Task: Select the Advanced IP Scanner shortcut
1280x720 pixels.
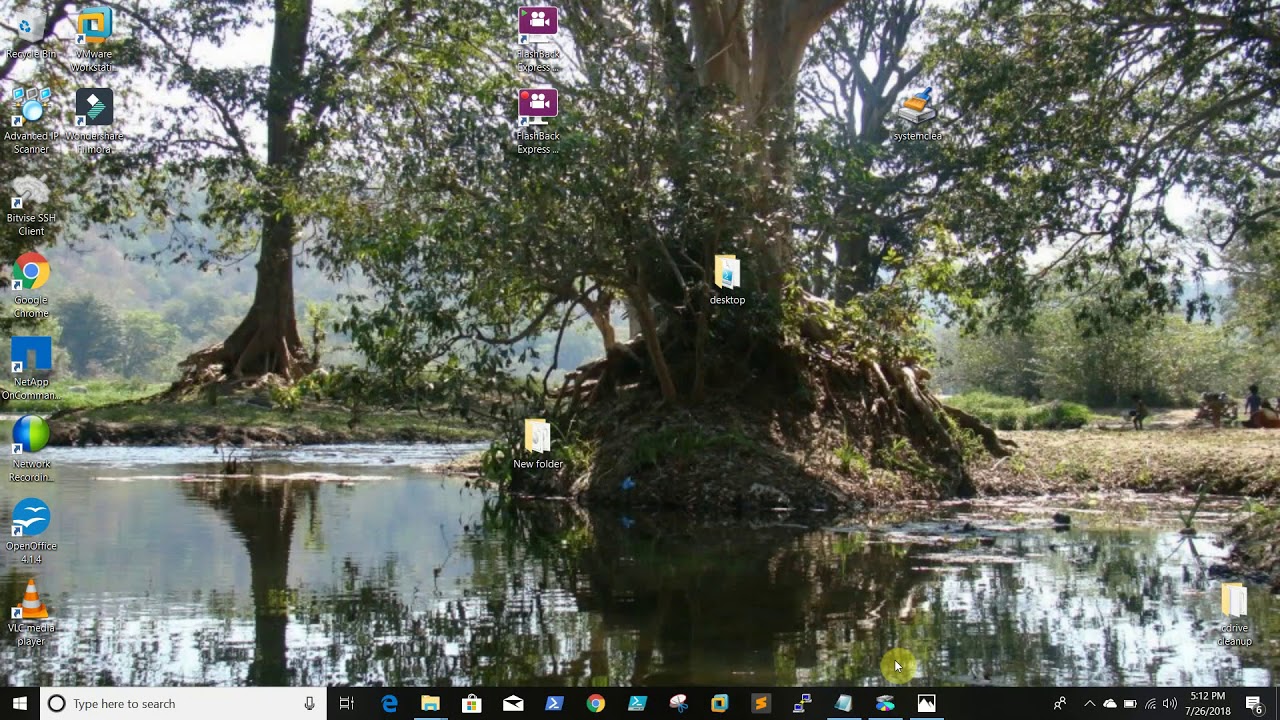Action: pos(30,120)
